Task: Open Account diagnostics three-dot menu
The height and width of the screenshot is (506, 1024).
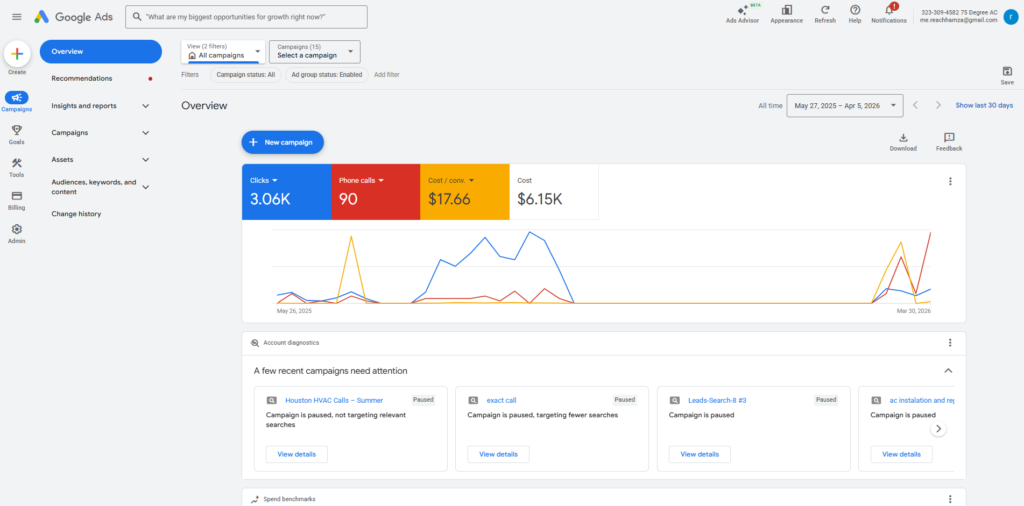Action: (x=950, y=342)
